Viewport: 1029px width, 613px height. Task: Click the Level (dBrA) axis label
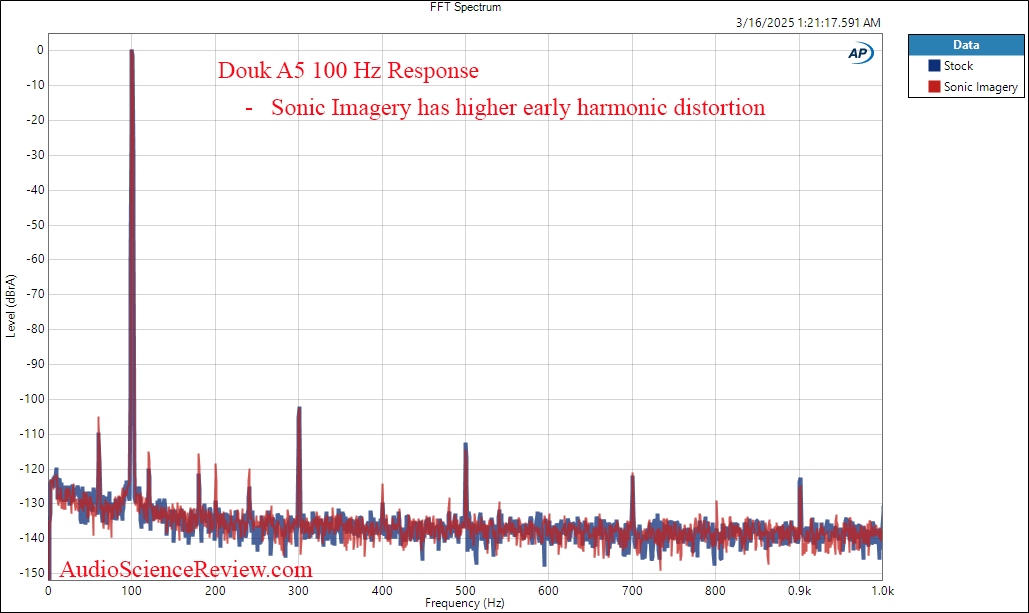point(10,306)
